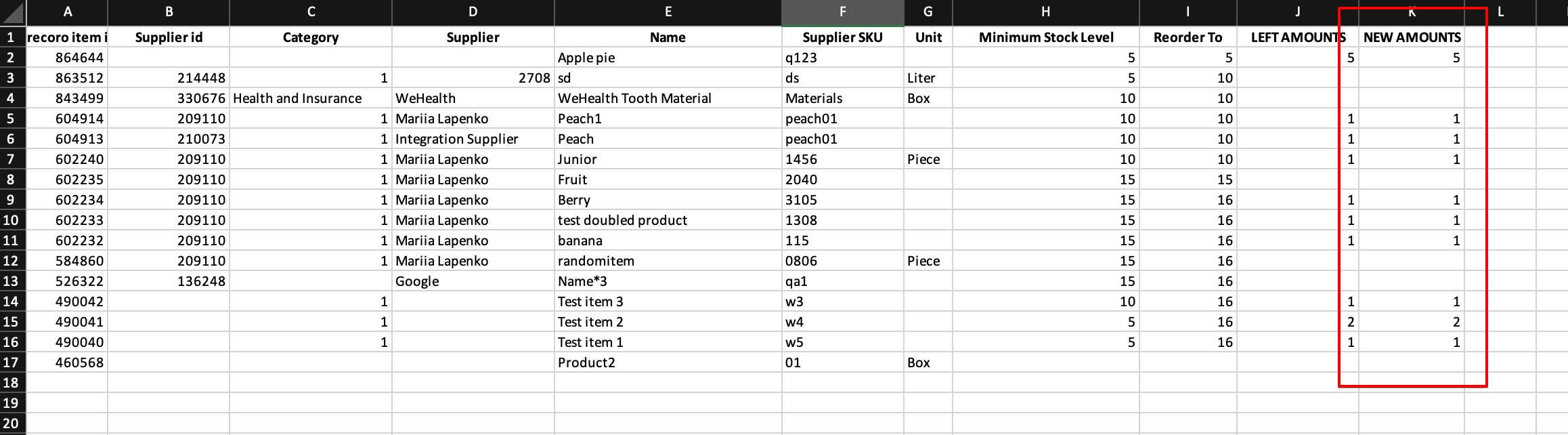Select the row 17 header
Image resolution: width=1568 pixels, height=435 pixels.
click(12, 362)
